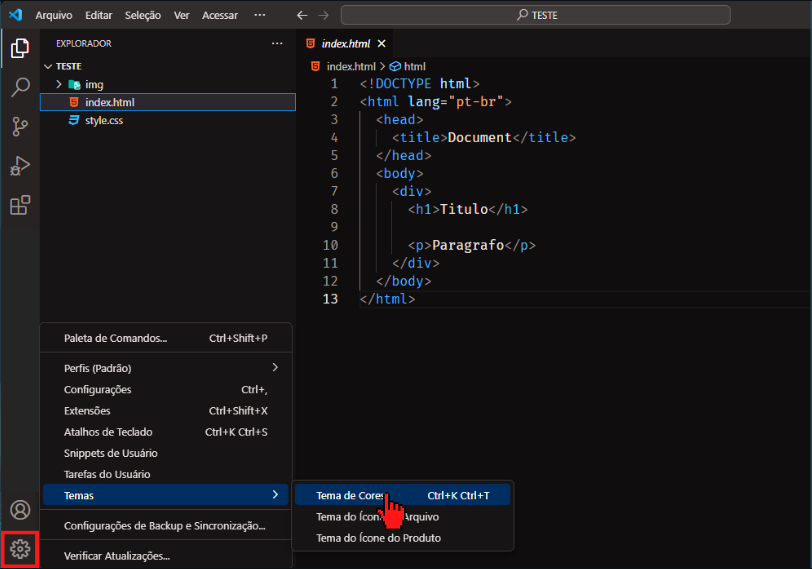Open style.css from the explorer
The image size is (812, 569).
coord(103,120)
